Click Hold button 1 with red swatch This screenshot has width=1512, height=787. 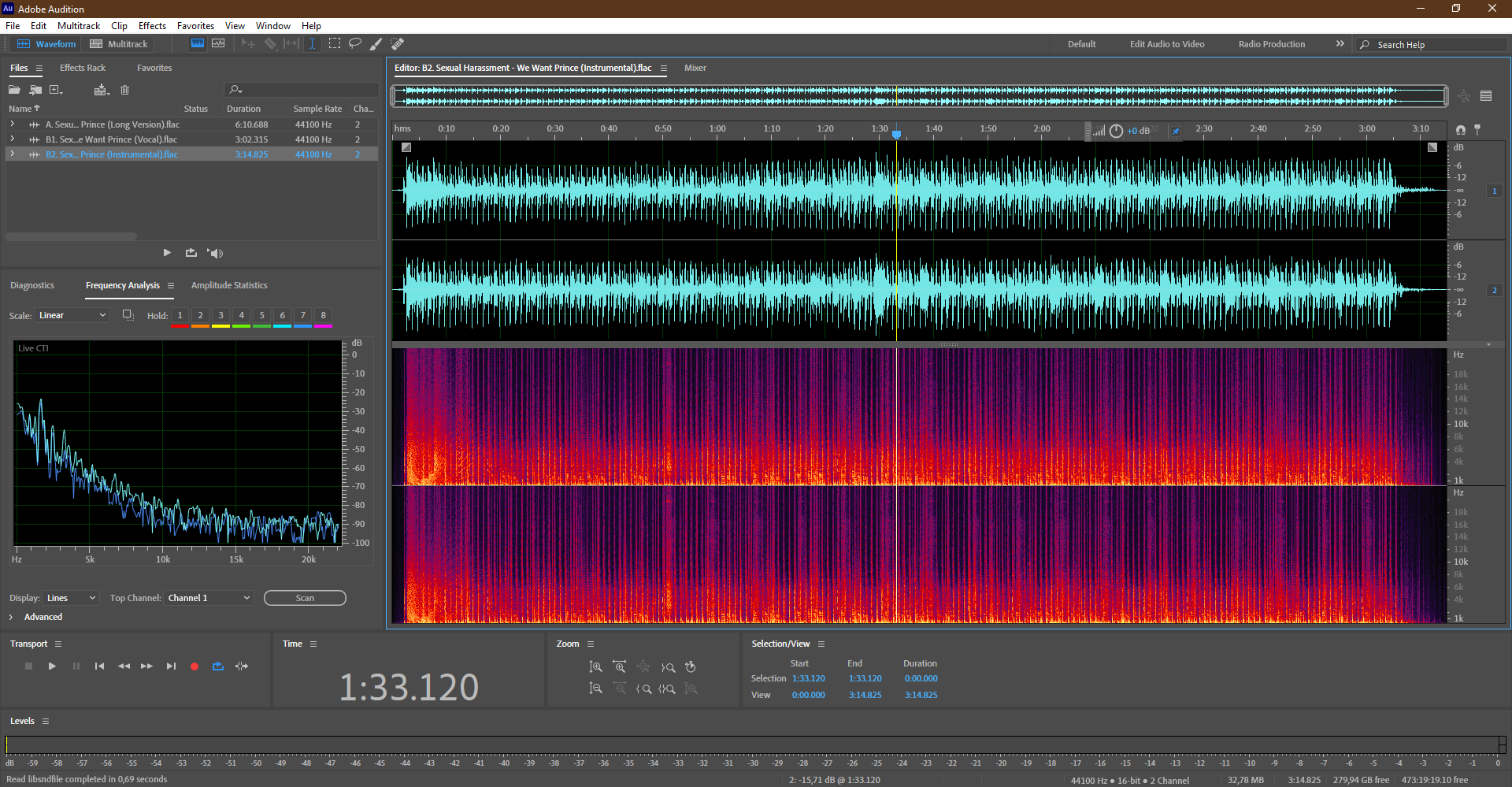click(x=180, y=317)
